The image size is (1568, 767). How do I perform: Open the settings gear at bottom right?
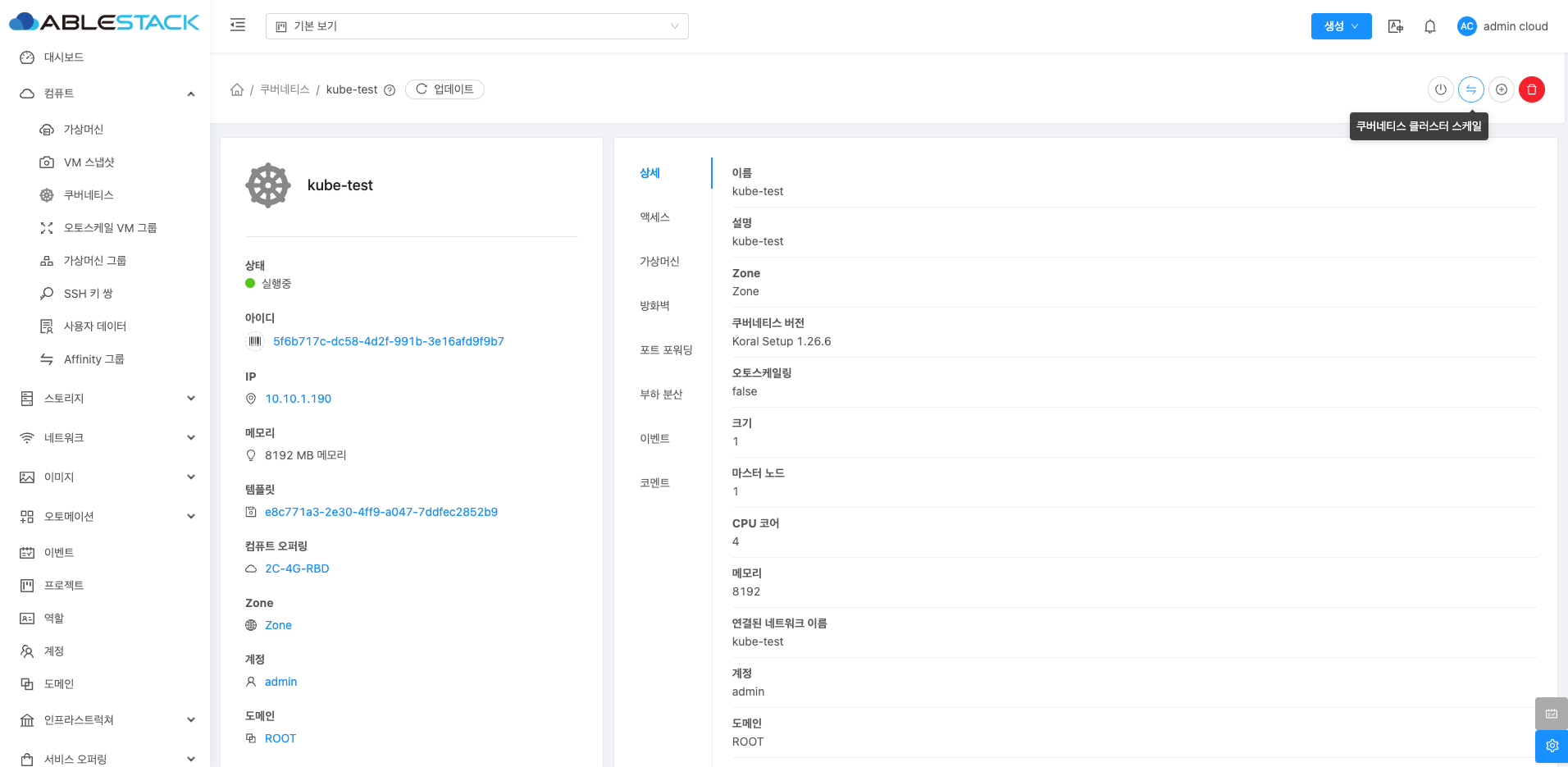point(1551,746)
